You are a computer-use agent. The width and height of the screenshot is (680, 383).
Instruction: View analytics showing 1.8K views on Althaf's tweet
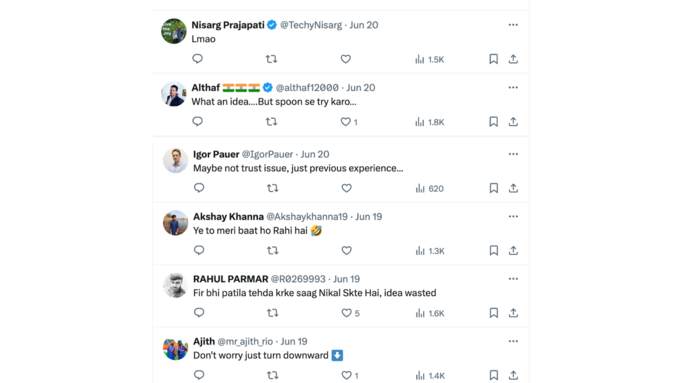(x=429, y=122)
